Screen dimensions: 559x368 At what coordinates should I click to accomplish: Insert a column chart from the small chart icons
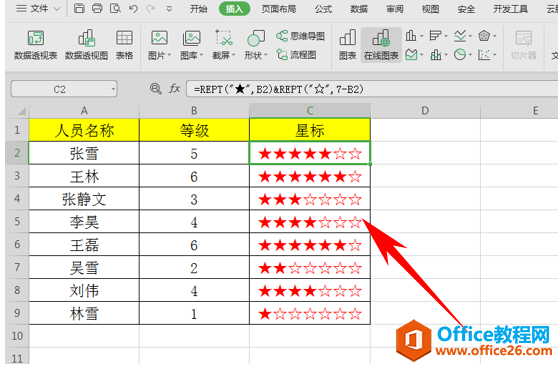coord(411,35)
